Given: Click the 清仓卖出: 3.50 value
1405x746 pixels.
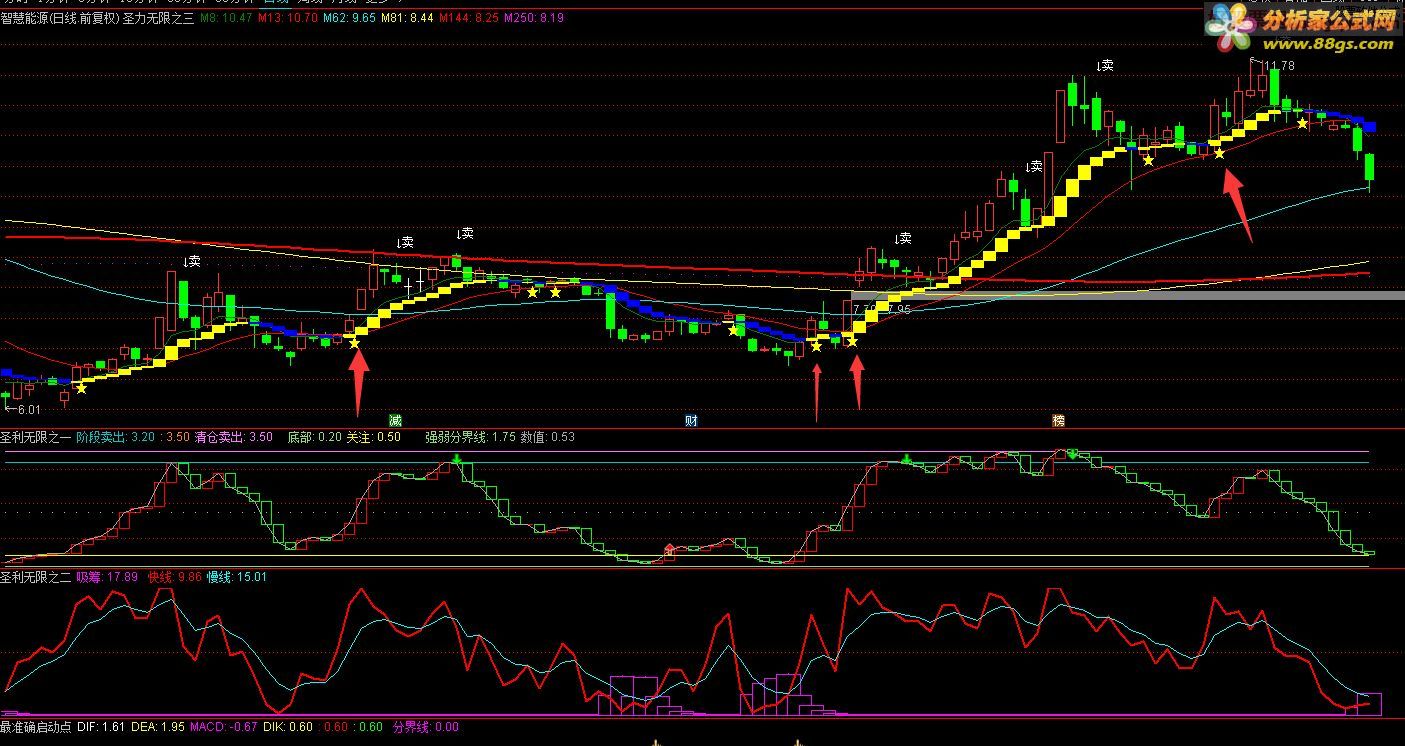Looking at the screenshot, I should [x=233, y=437].
